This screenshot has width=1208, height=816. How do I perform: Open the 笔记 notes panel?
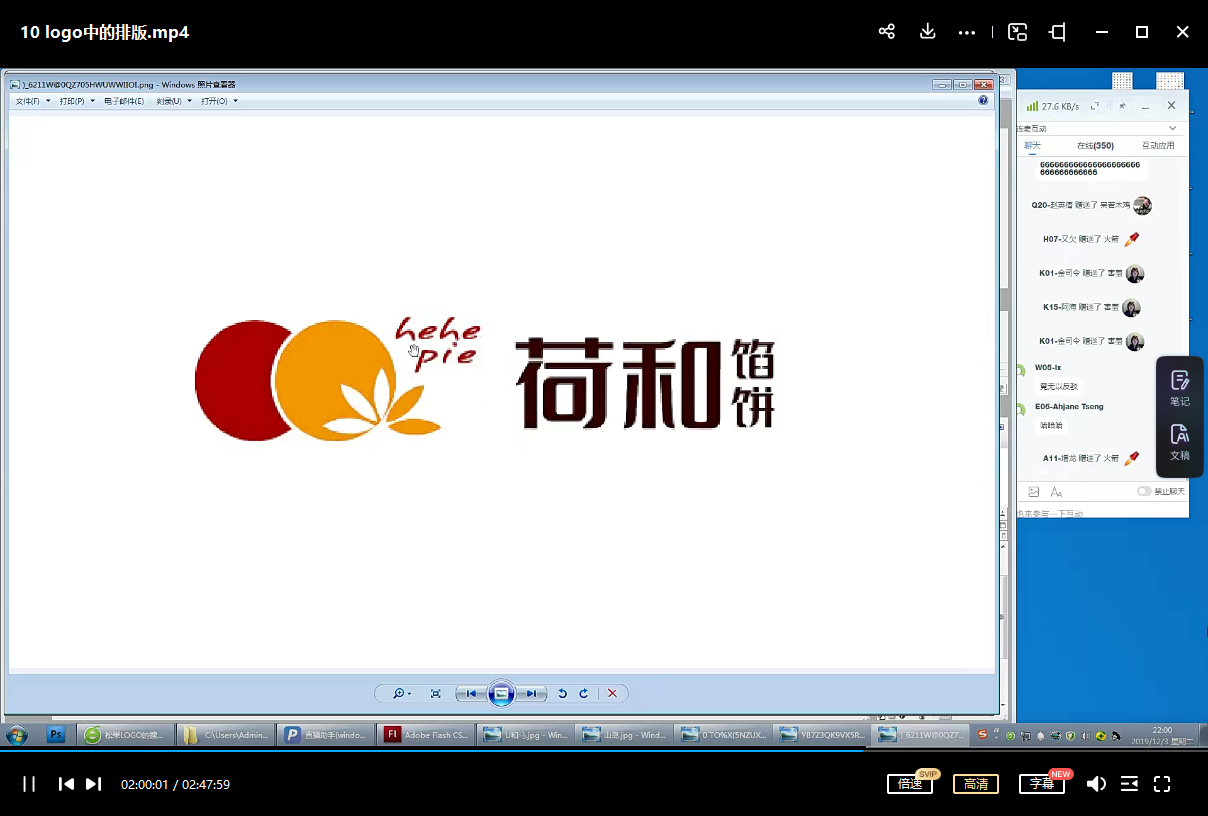pyautogui.click(x=1180, y=389)
